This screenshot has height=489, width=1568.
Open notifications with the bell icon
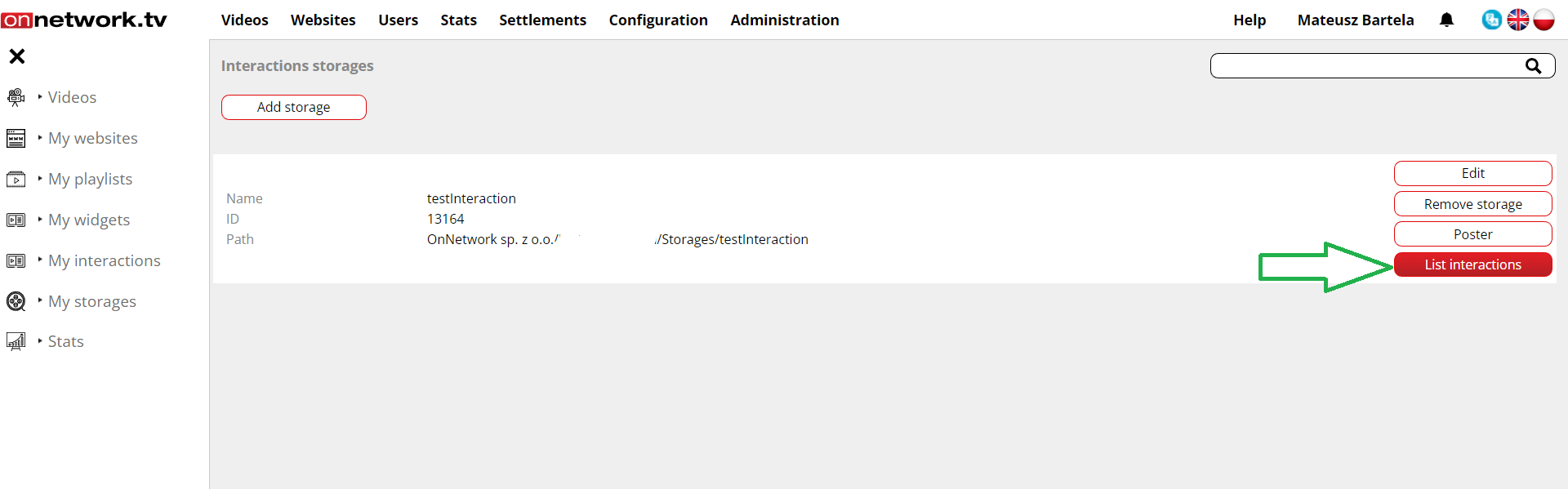pyautogui.click(x=1446, y=20)
